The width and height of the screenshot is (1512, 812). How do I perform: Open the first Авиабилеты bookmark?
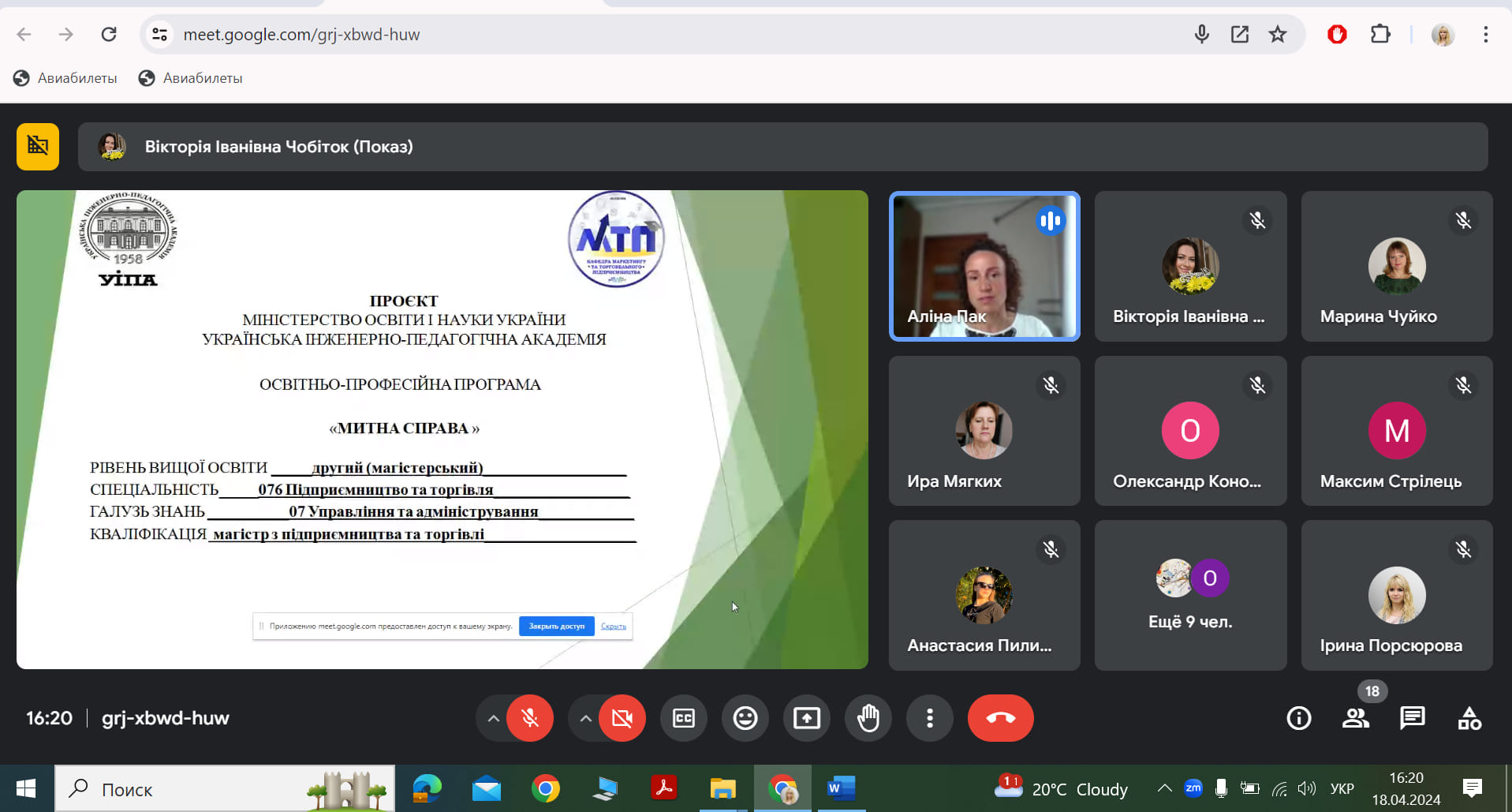click(x=65, y=78)
